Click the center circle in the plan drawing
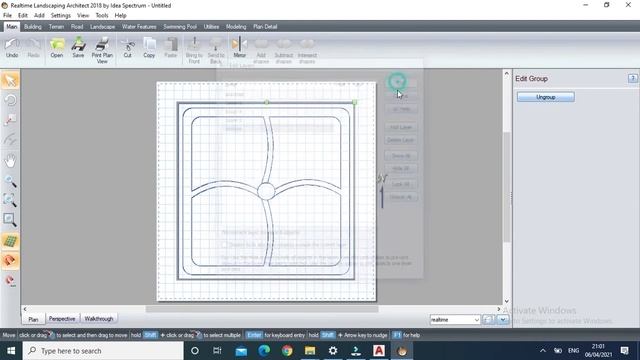 coord(266,191)
